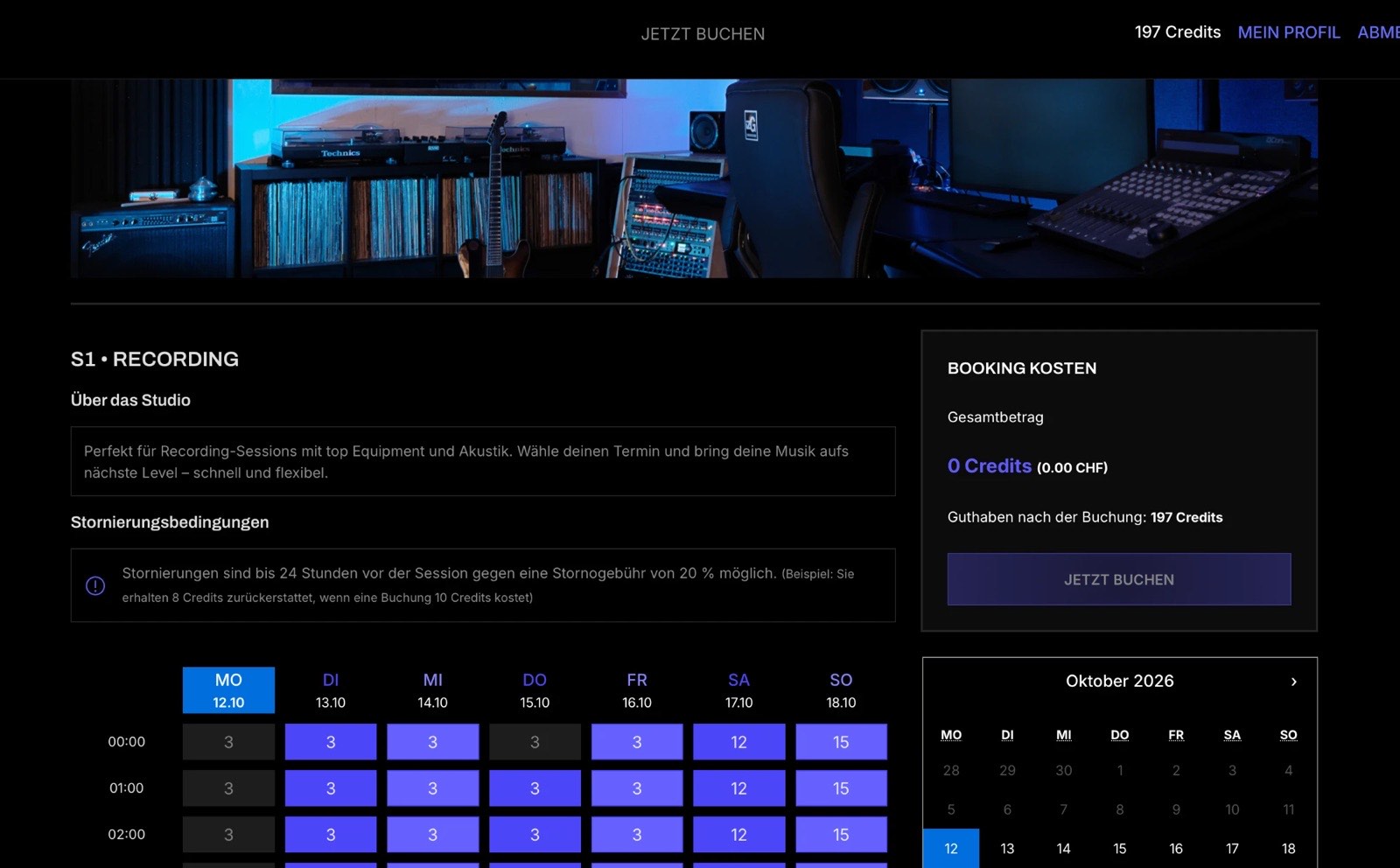
Task: Book Friday 02:00 slot
Action: (x=637, y=835)
